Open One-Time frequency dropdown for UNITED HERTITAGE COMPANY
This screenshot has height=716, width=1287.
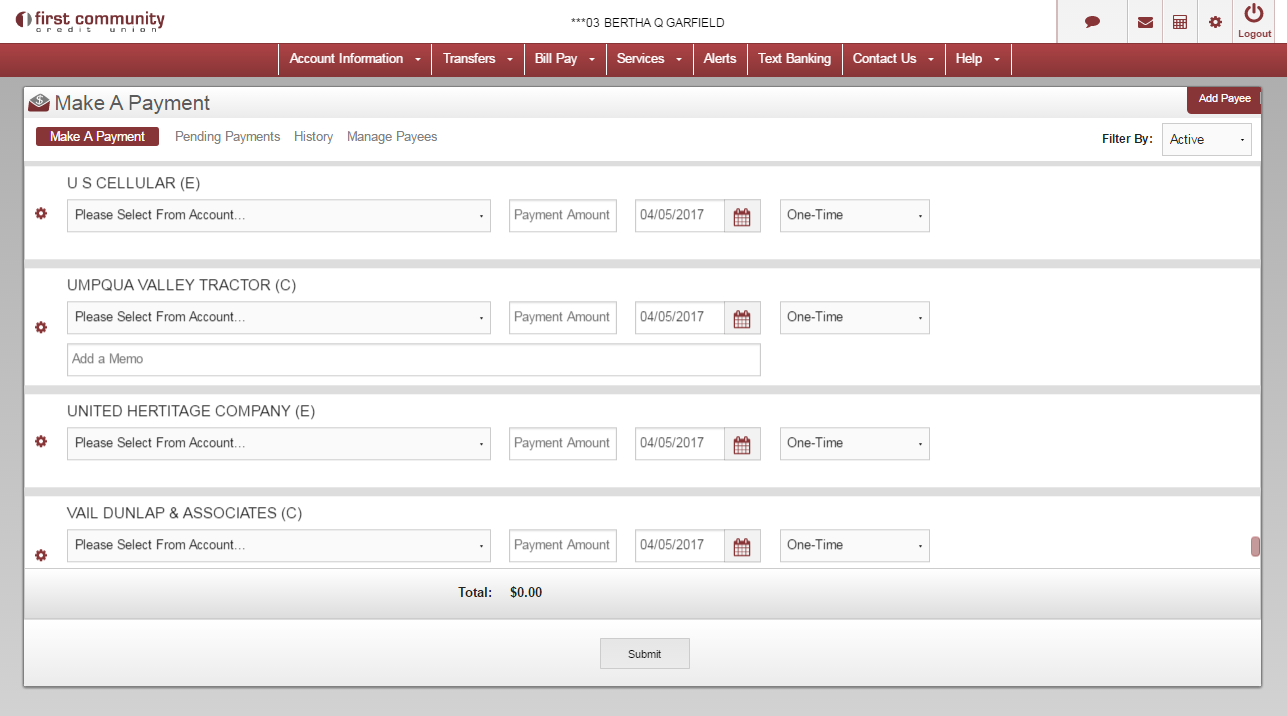tap(855, 444)
